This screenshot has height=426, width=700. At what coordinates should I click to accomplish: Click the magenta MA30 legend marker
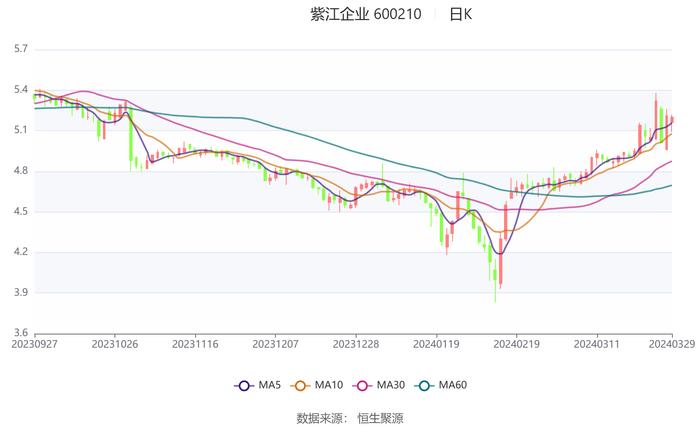click(x=363, y=385)
